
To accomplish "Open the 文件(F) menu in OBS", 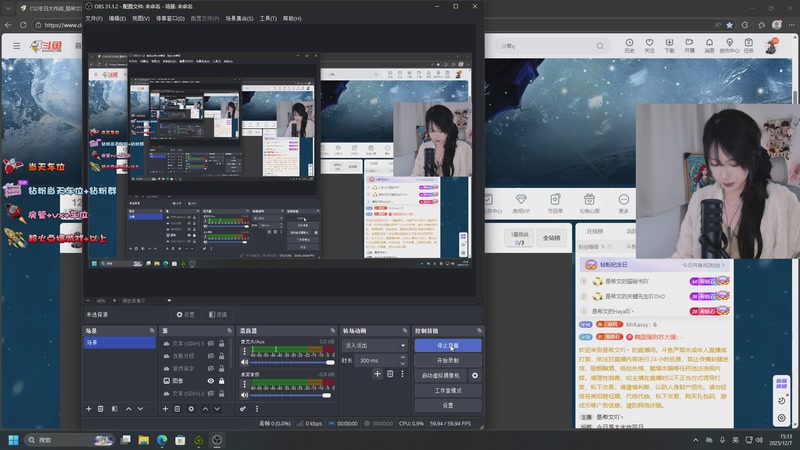I will tap(94, 18).
